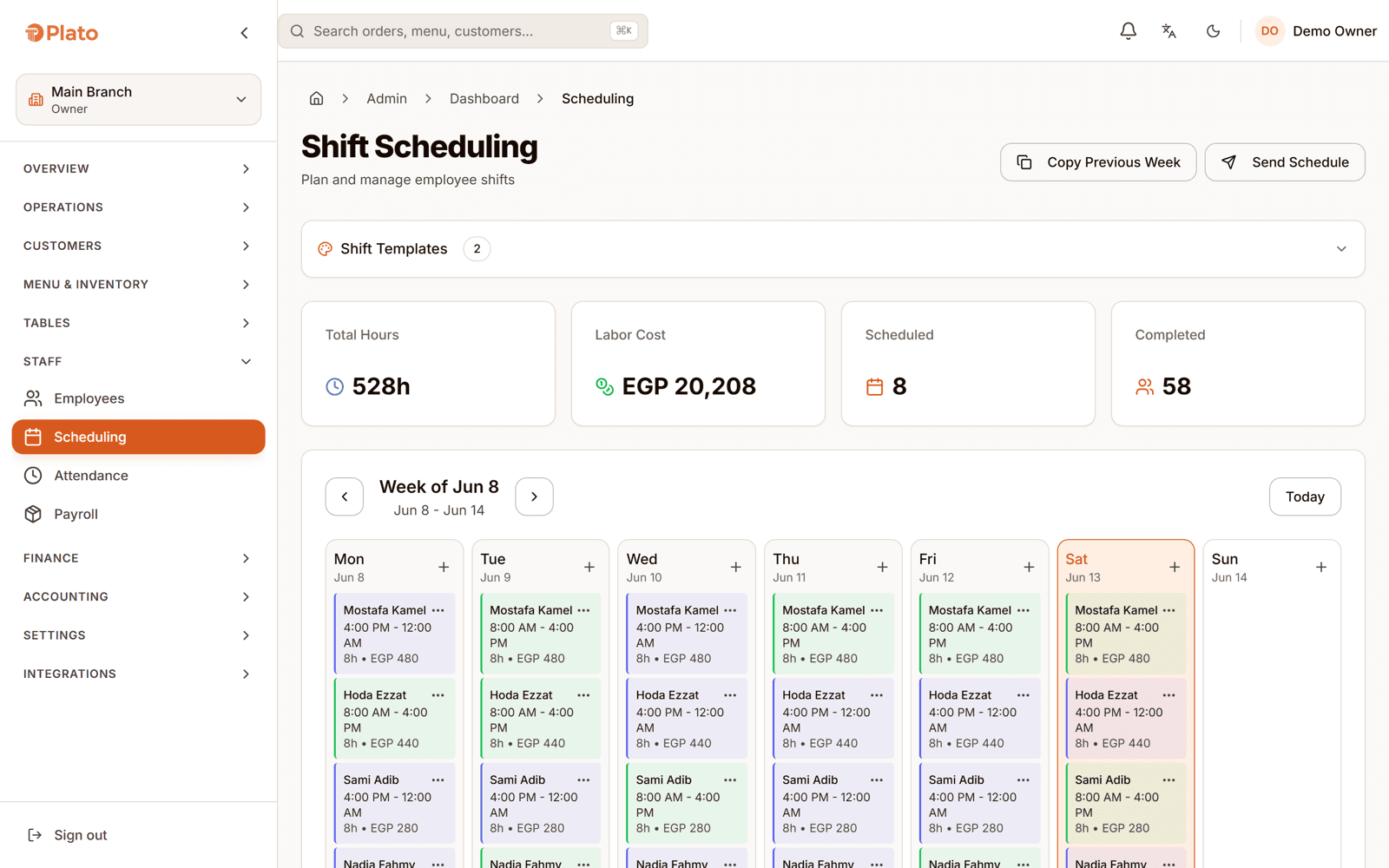Add shift on Thursday Jun 11
1389x868 pixels.
coord(882,567)
